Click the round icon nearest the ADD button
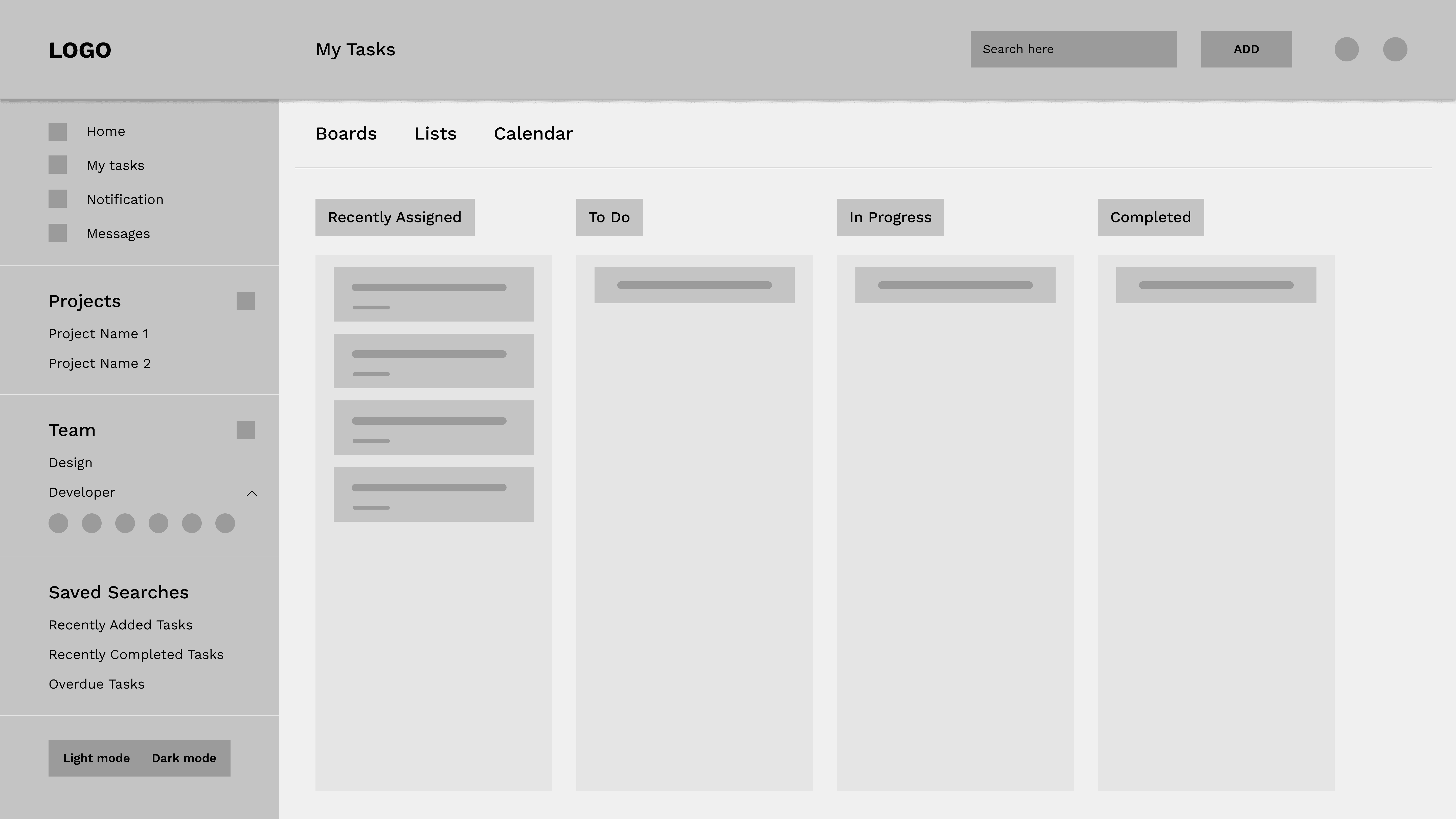 (x=1347, y=49)
